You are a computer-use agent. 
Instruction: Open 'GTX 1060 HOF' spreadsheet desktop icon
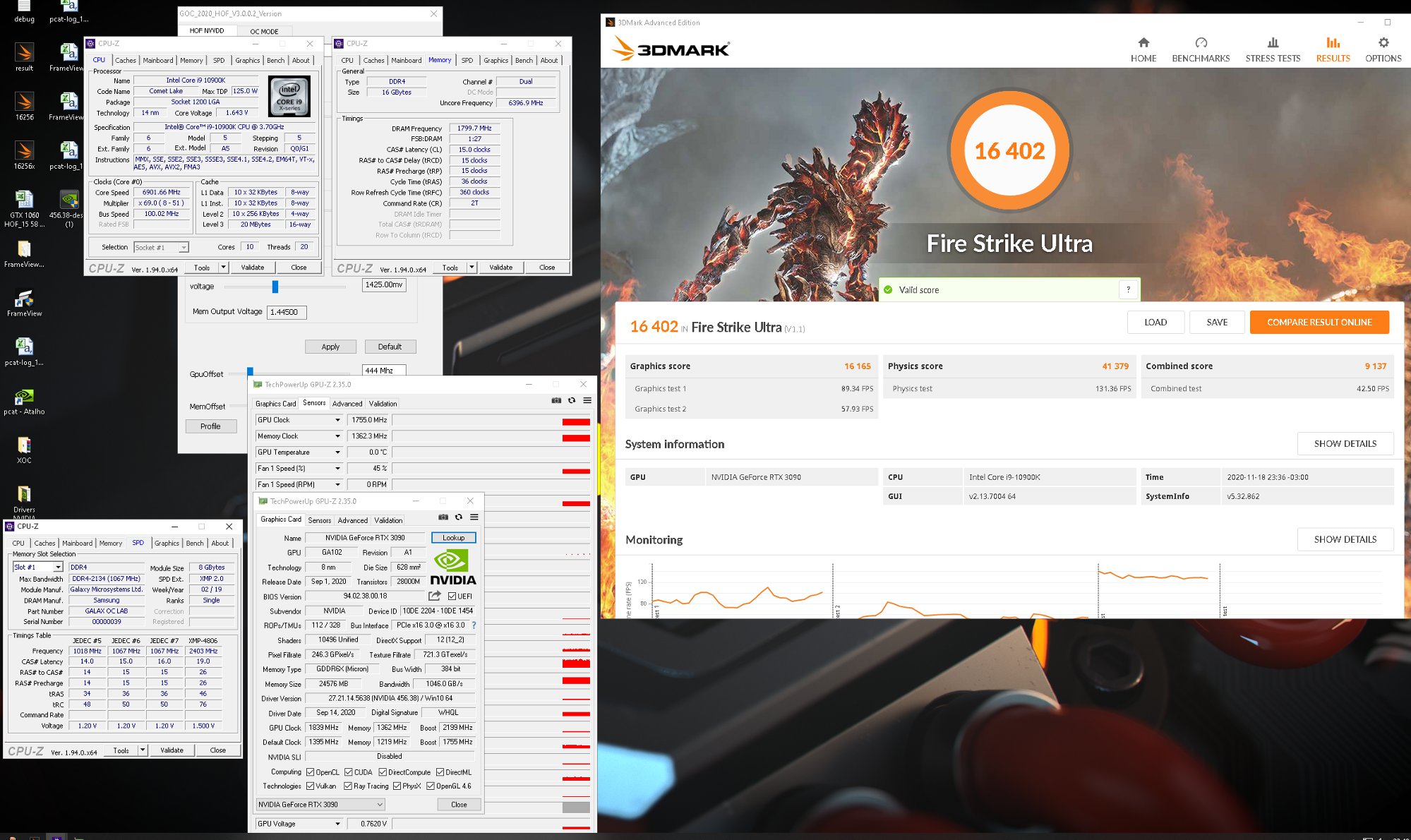(x=24, y=208)
